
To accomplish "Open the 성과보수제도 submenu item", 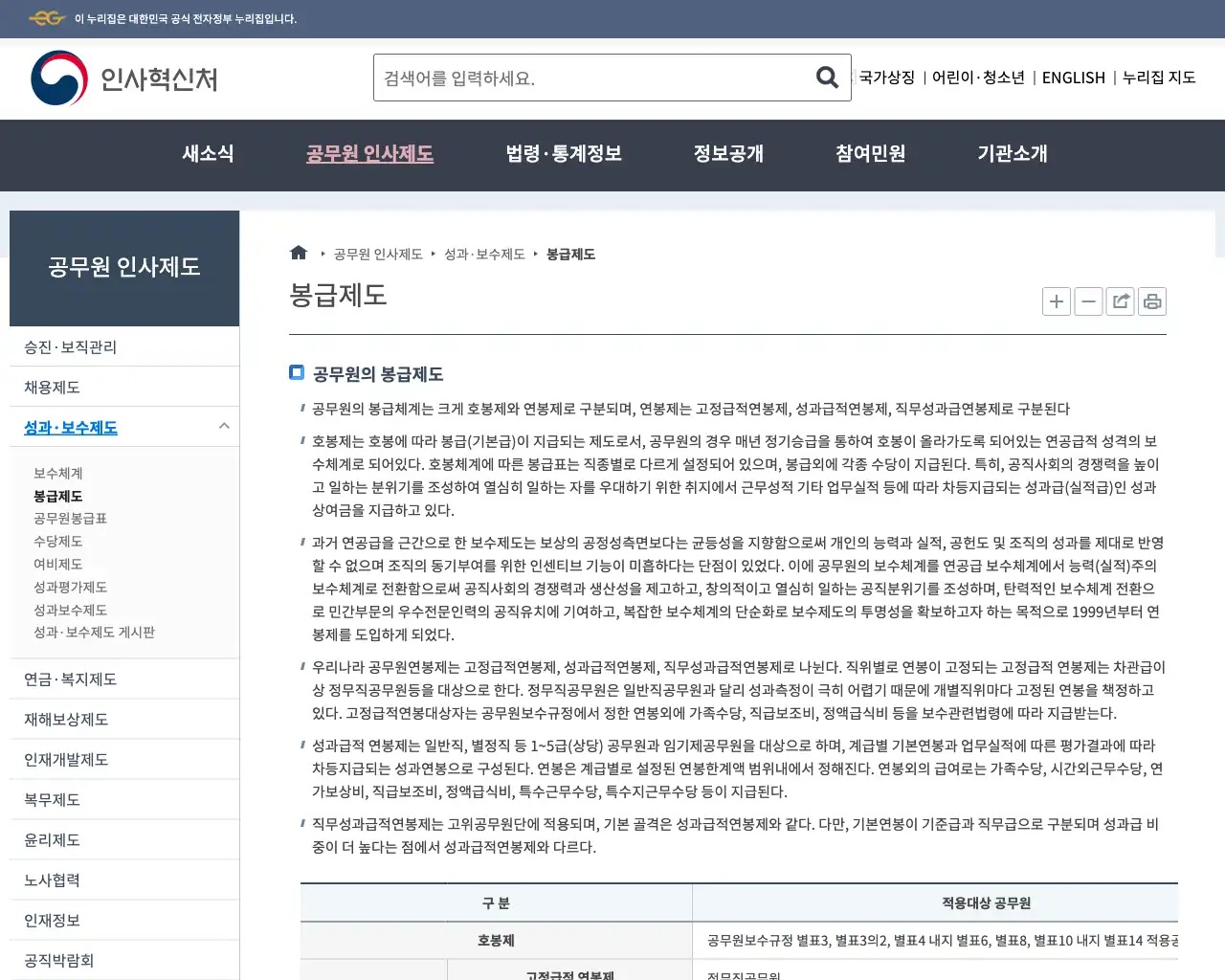I will point(70,610).
